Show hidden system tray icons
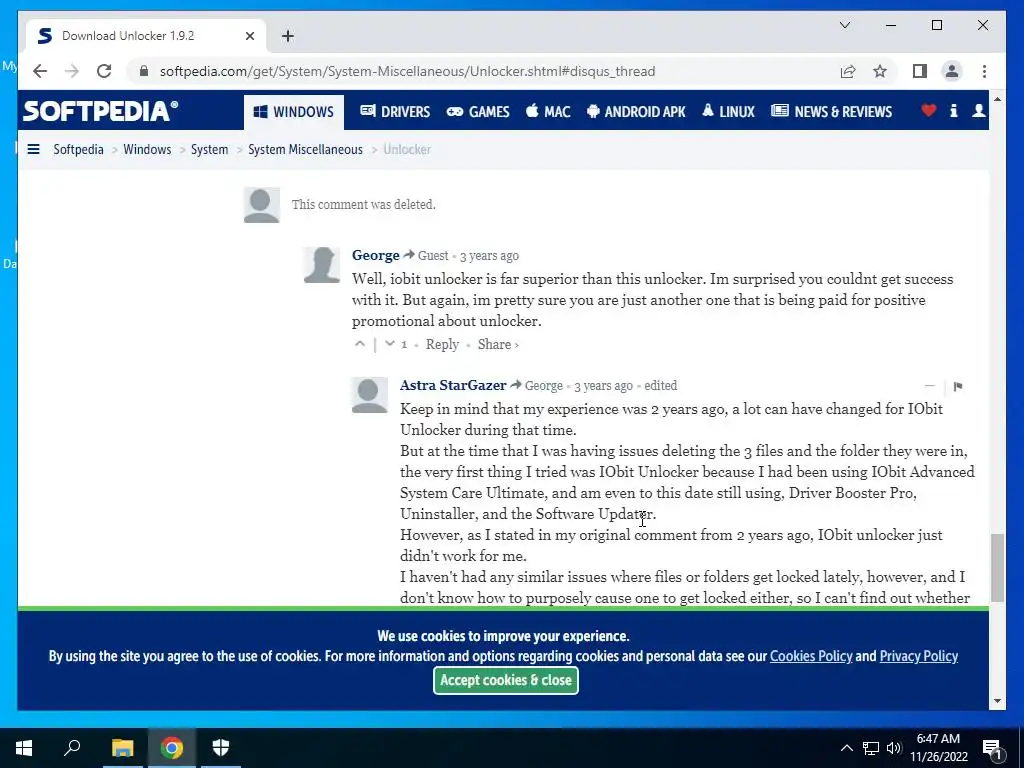1024x768 pixels. click(x=846, y=748)
